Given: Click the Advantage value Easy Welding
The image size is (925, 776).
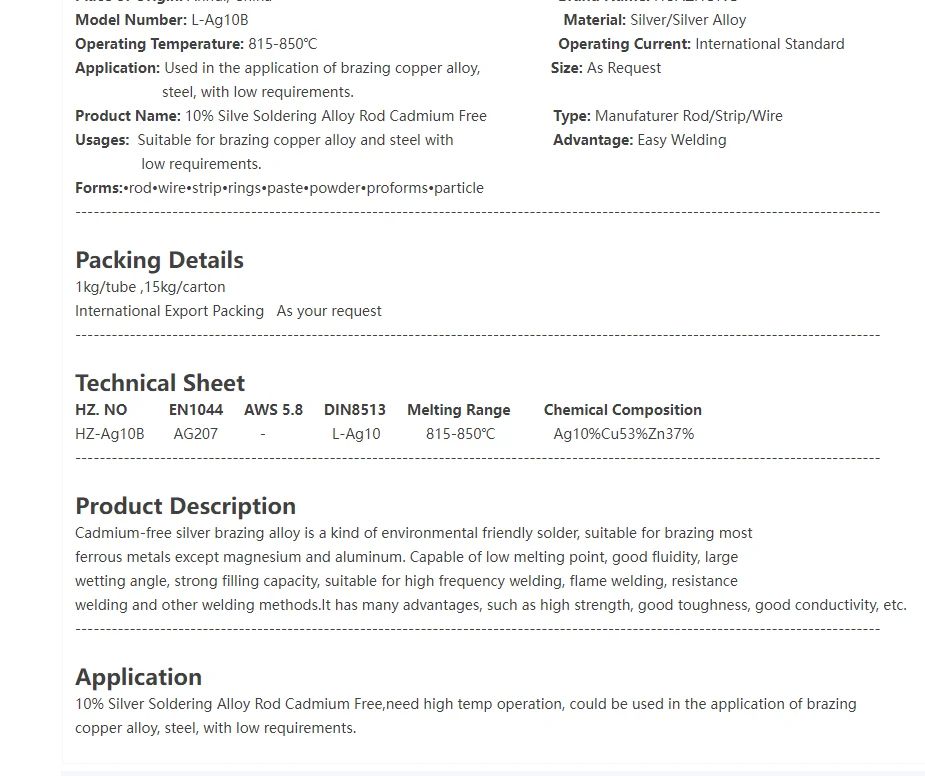Looking at the screenshot, I should click(681, 140).
